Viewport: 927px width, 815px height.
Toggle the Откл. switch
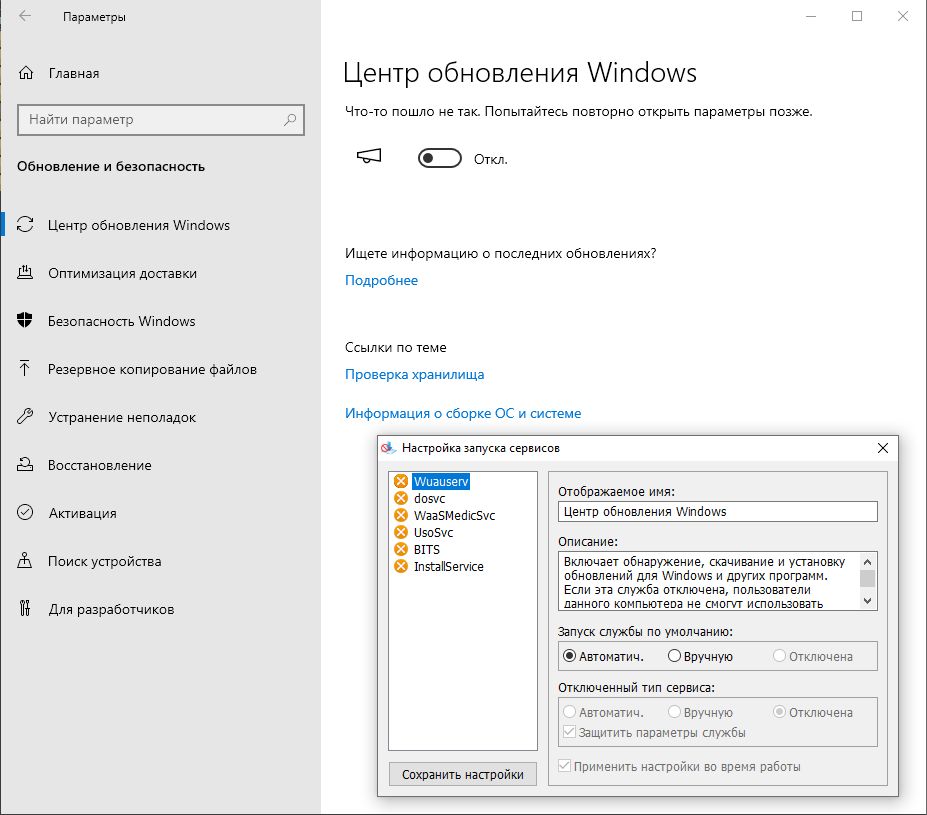[439, 158]
